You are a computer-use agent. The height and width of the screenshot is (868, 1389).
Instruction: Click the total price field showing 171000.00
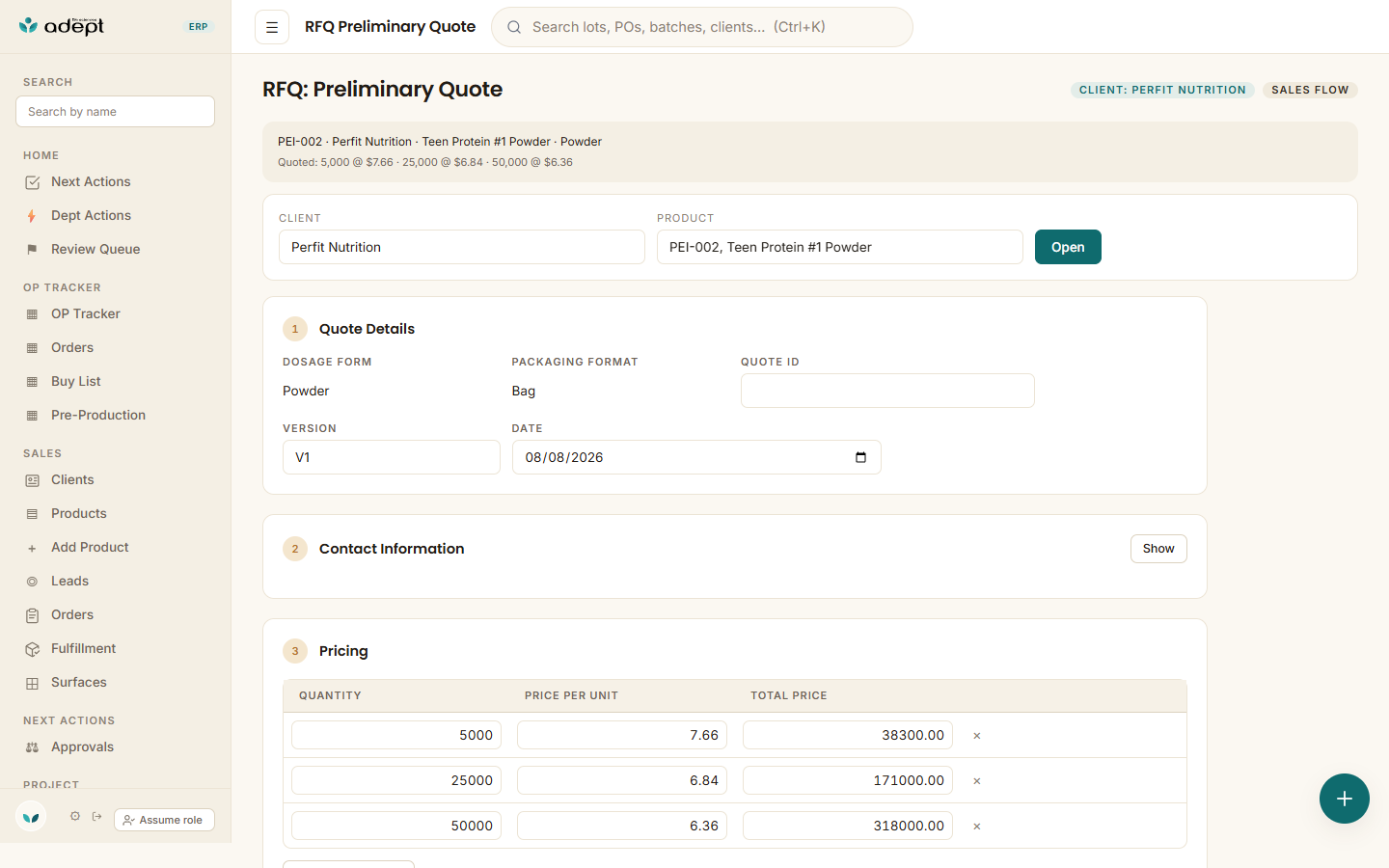tap(848, 780)
